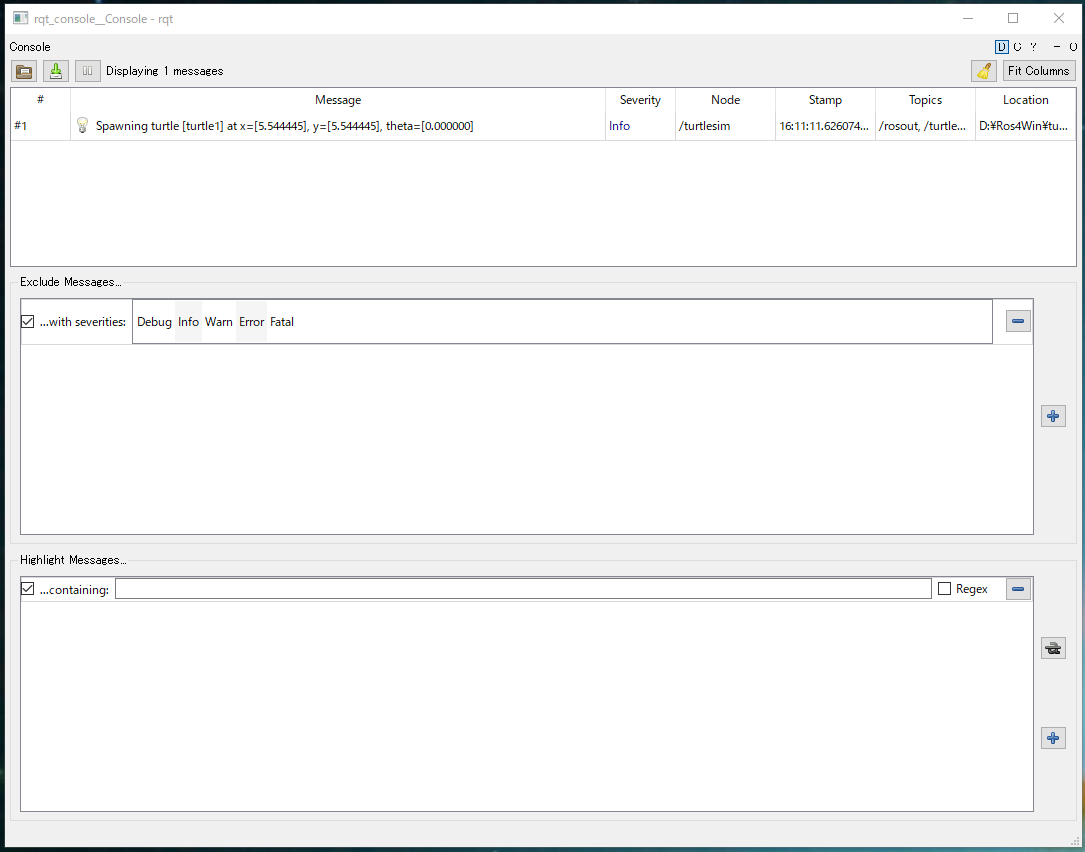Sort by the Stamp column header
The width and height of the screenshot is (1085, 852).
click(826, 100)
